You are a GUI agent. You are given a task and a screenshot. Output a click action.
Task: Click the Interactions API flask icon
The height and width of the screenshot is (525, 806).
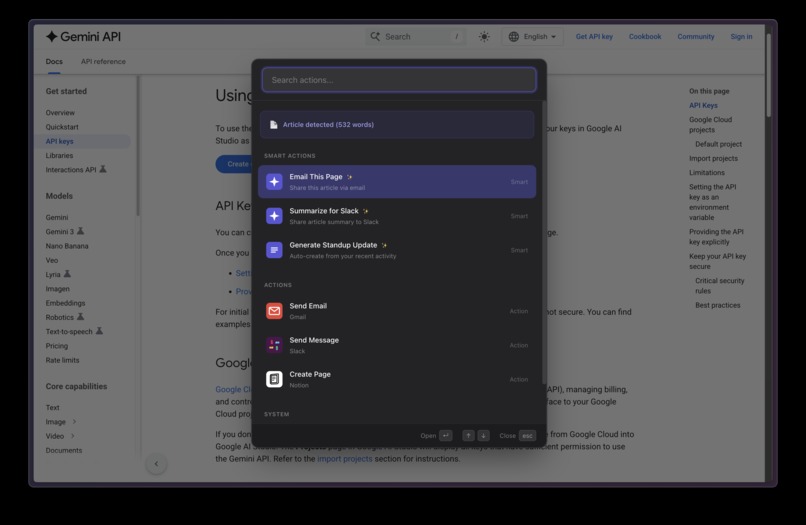[x=103, y=169]
